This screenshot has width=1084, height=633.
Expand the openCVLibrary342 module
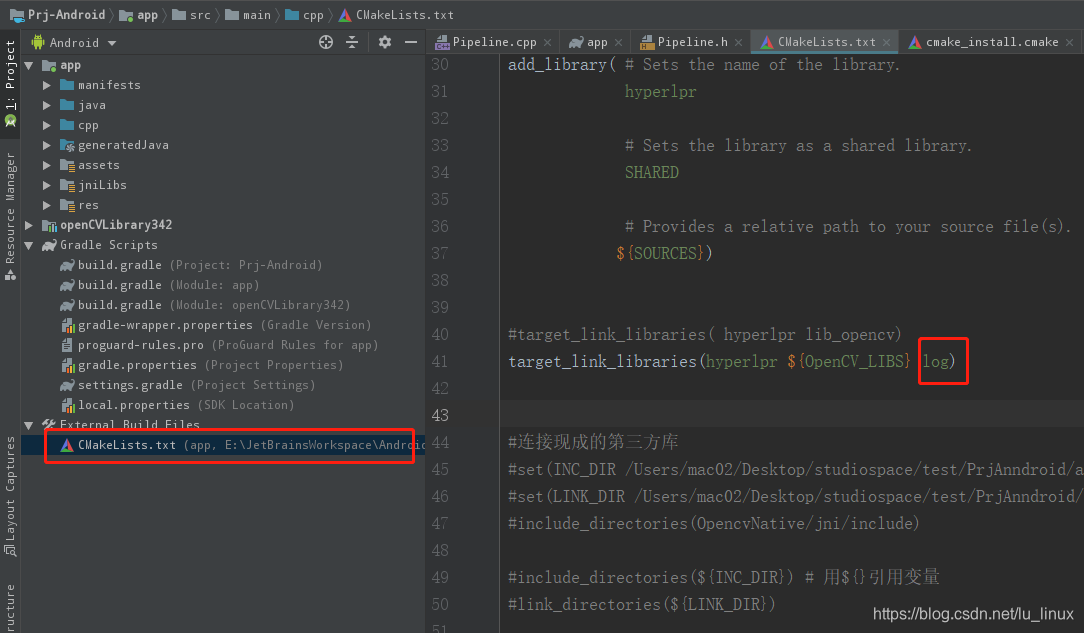coord(29,225)
